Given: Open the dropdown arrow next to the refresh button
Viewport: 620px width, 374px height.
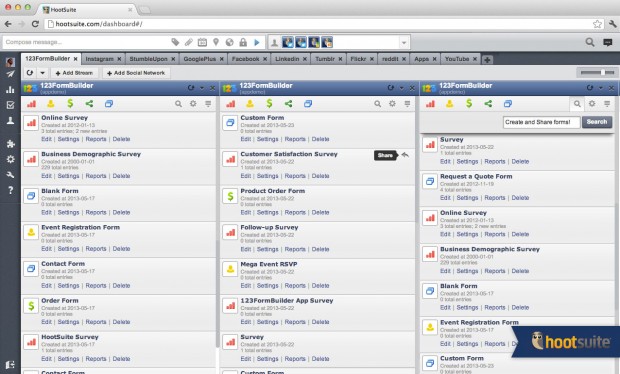Looking at the screenshot, I should 42,73.
